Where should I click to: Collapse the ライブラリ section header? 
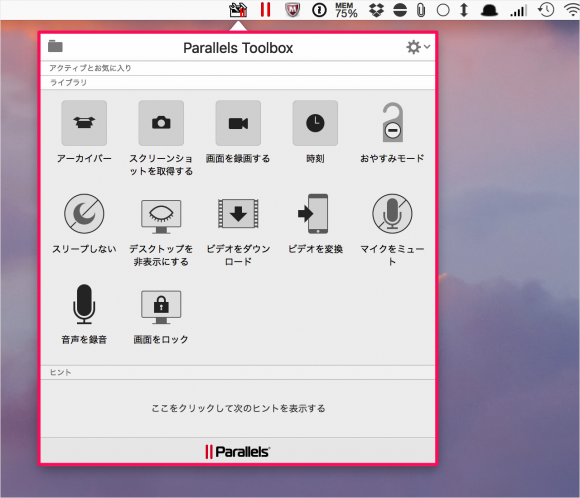[238, 83]
